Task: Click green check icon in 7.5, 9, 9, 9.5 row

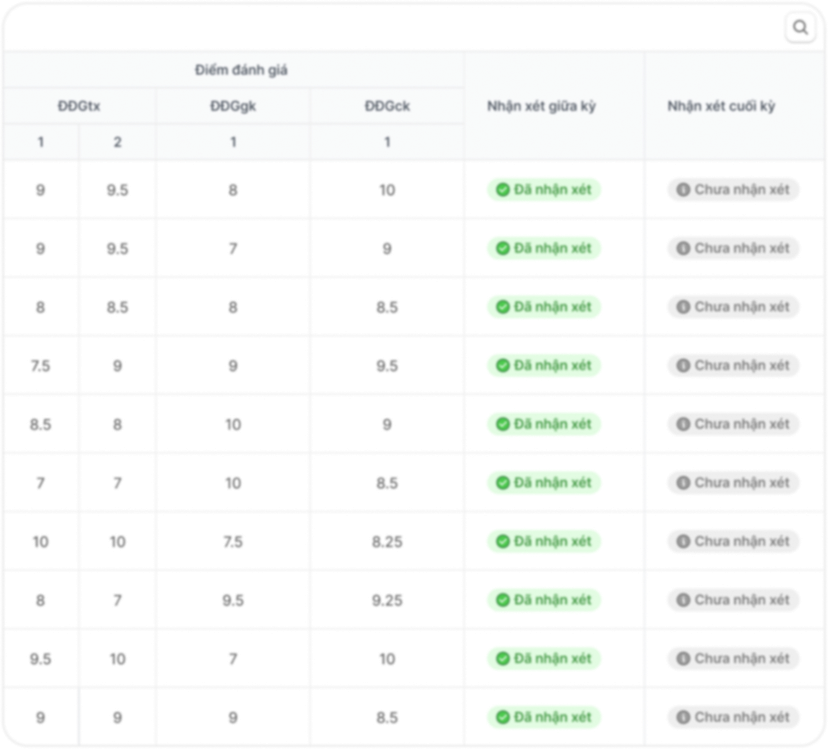Action: tap(503, 366)
